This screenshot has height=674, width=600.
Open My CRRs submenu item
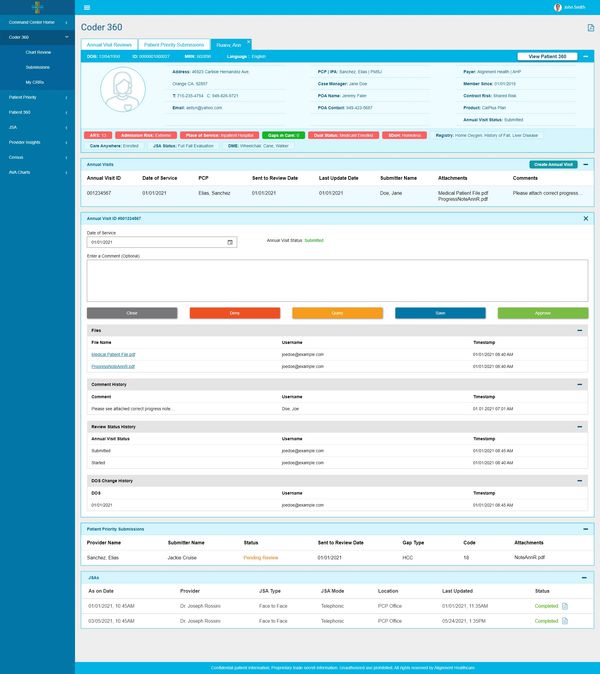[34, 82]
